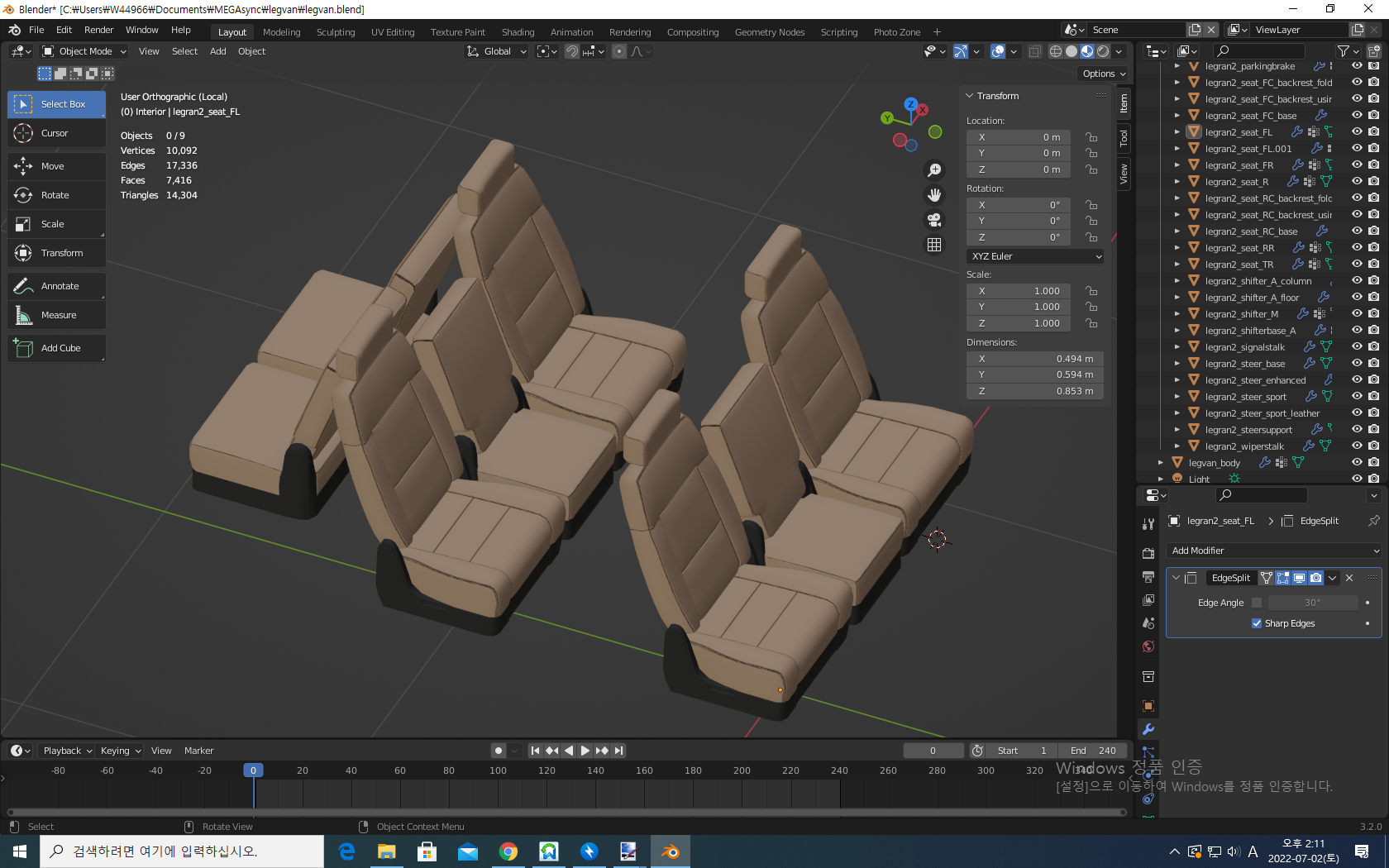
Task: Toggle camera view in viewport
Action: coord(934,220)
